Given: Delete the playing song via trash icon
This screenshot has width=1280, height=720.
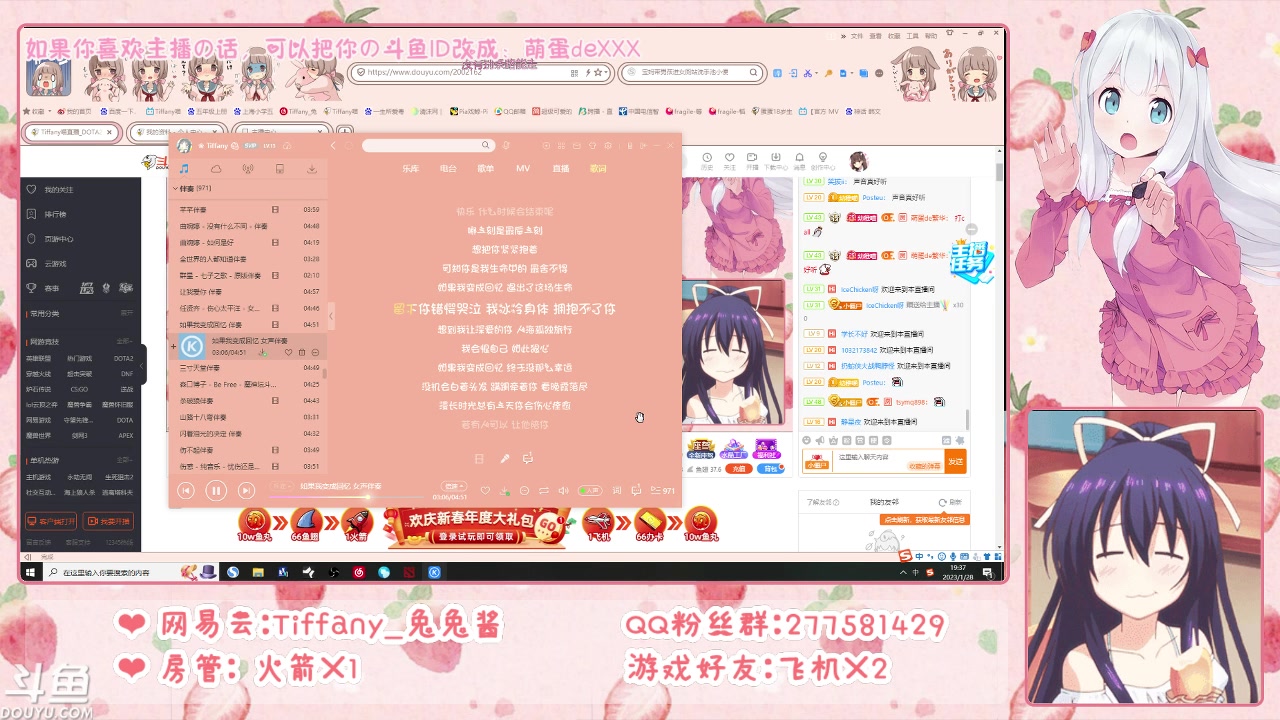Looking at the screenshot, I should [x=302, y=352].
